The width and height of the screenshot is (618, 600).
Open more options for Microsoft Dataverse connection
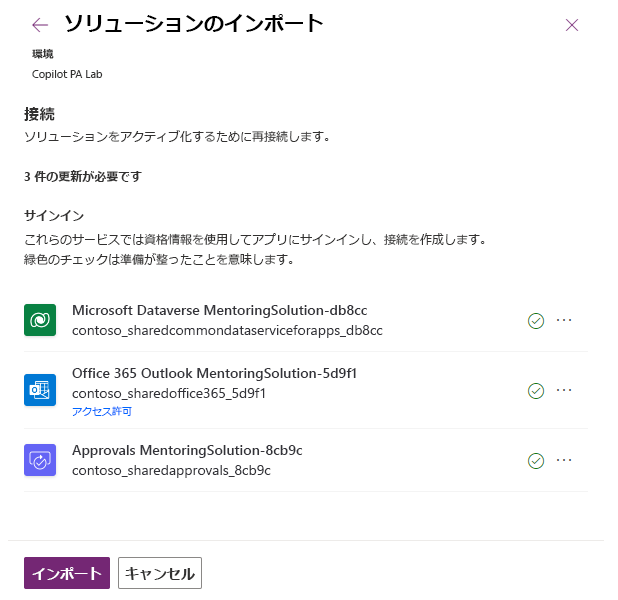click(564, 320)
